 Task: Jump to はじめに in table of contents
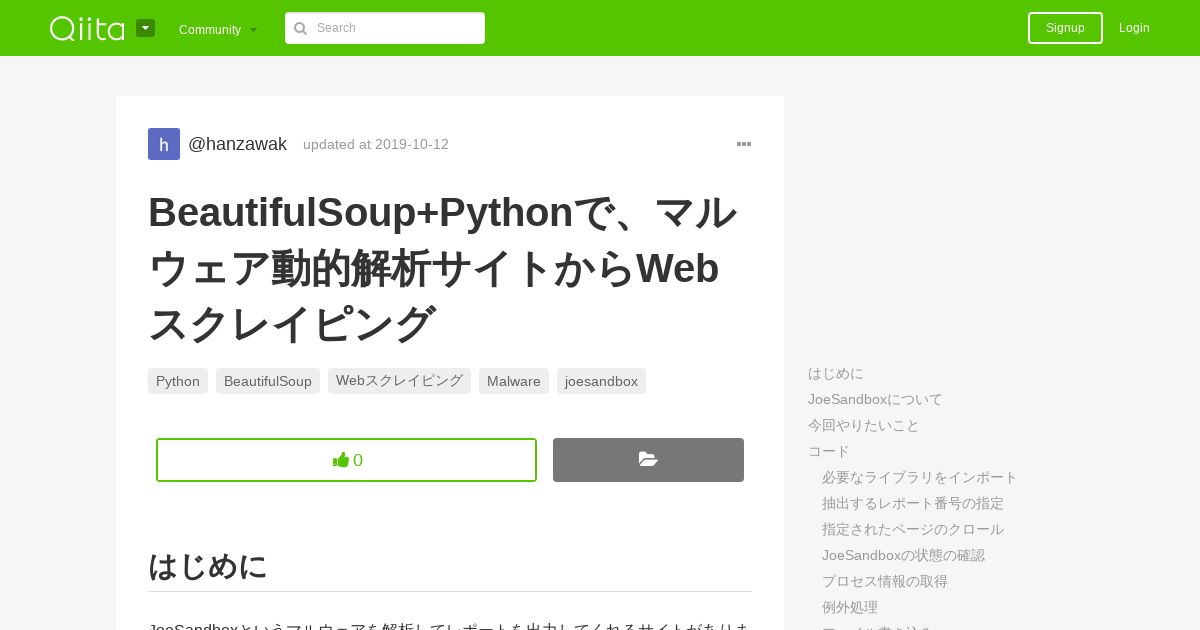tap(836, 373)
